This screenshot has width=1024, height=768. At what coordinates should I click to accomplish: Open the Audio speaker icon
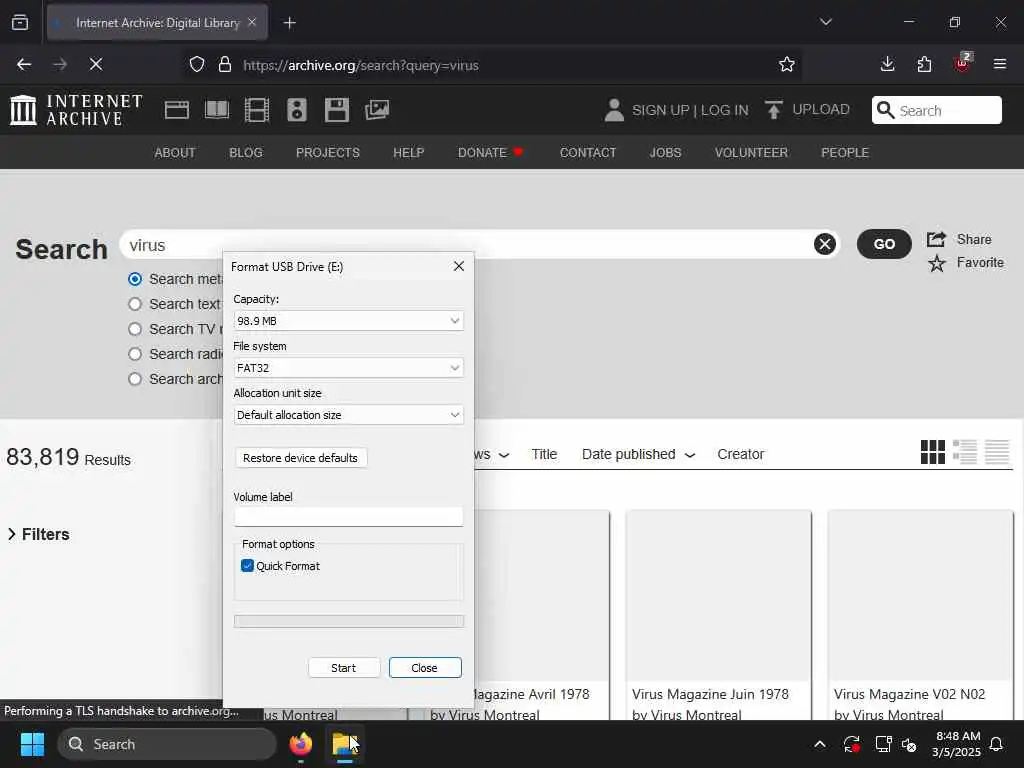(296, 110)
